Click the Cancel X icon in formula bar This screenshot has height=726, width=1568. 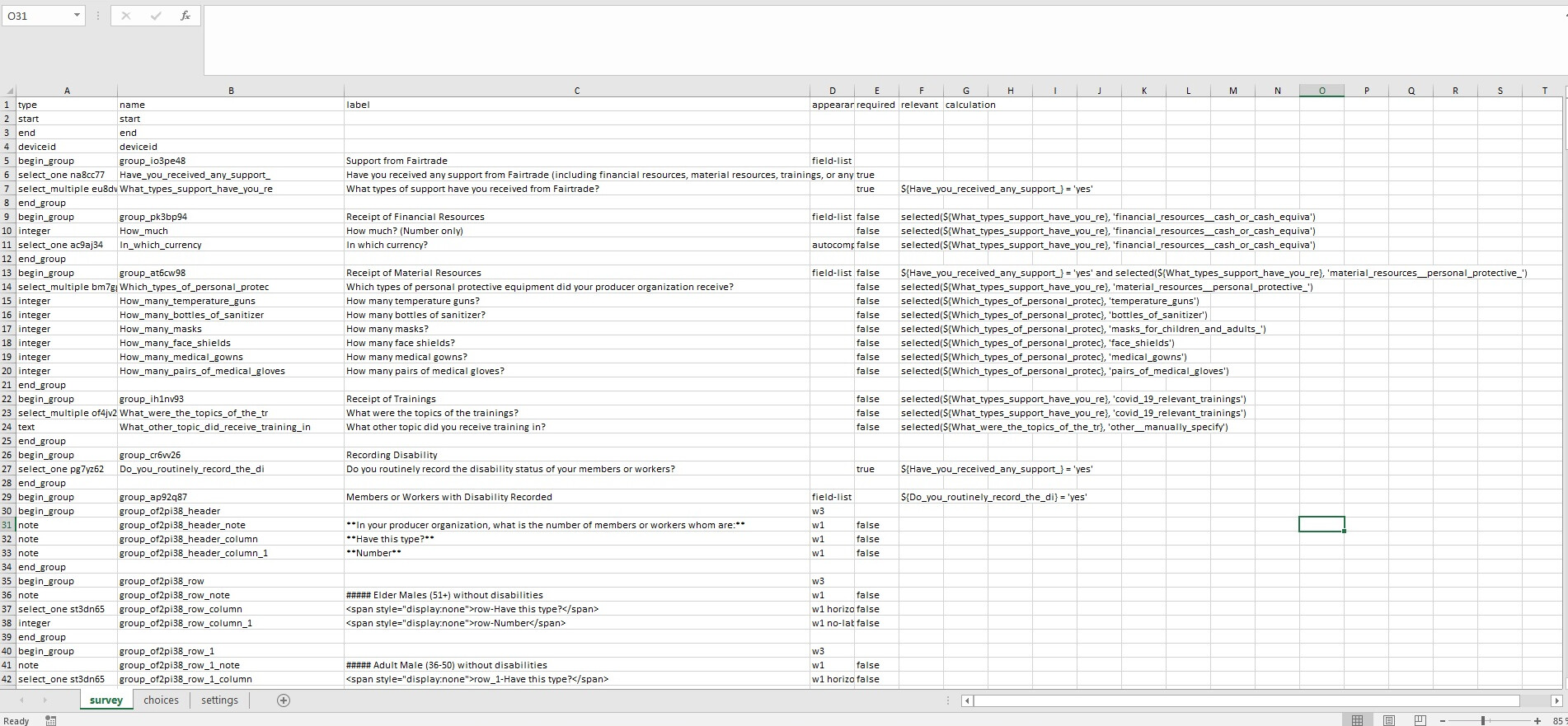[125, 16]
